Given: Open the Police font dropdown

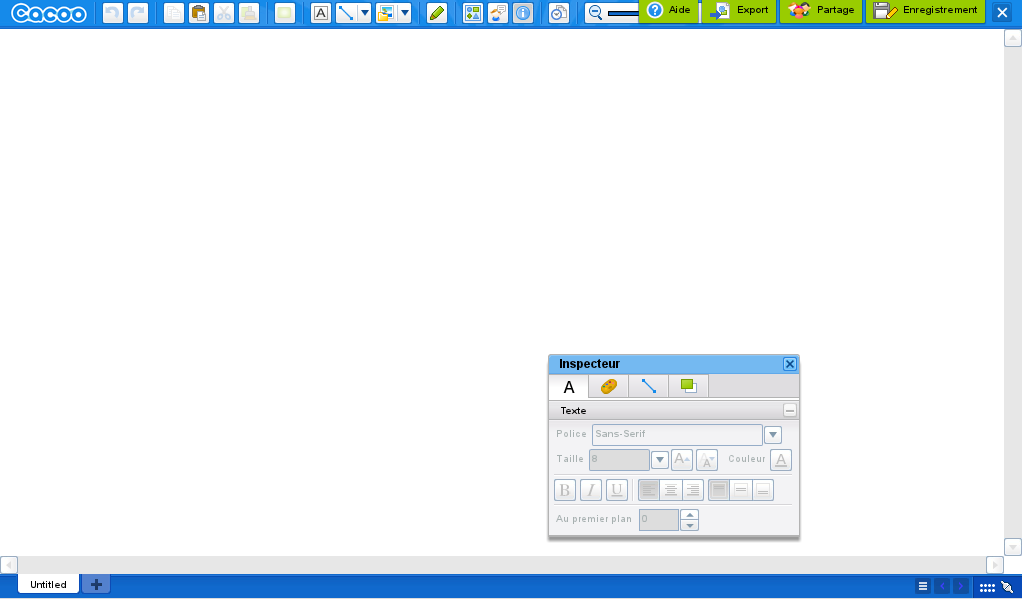Looking at the screenshot, I should (x=772, y=434).
